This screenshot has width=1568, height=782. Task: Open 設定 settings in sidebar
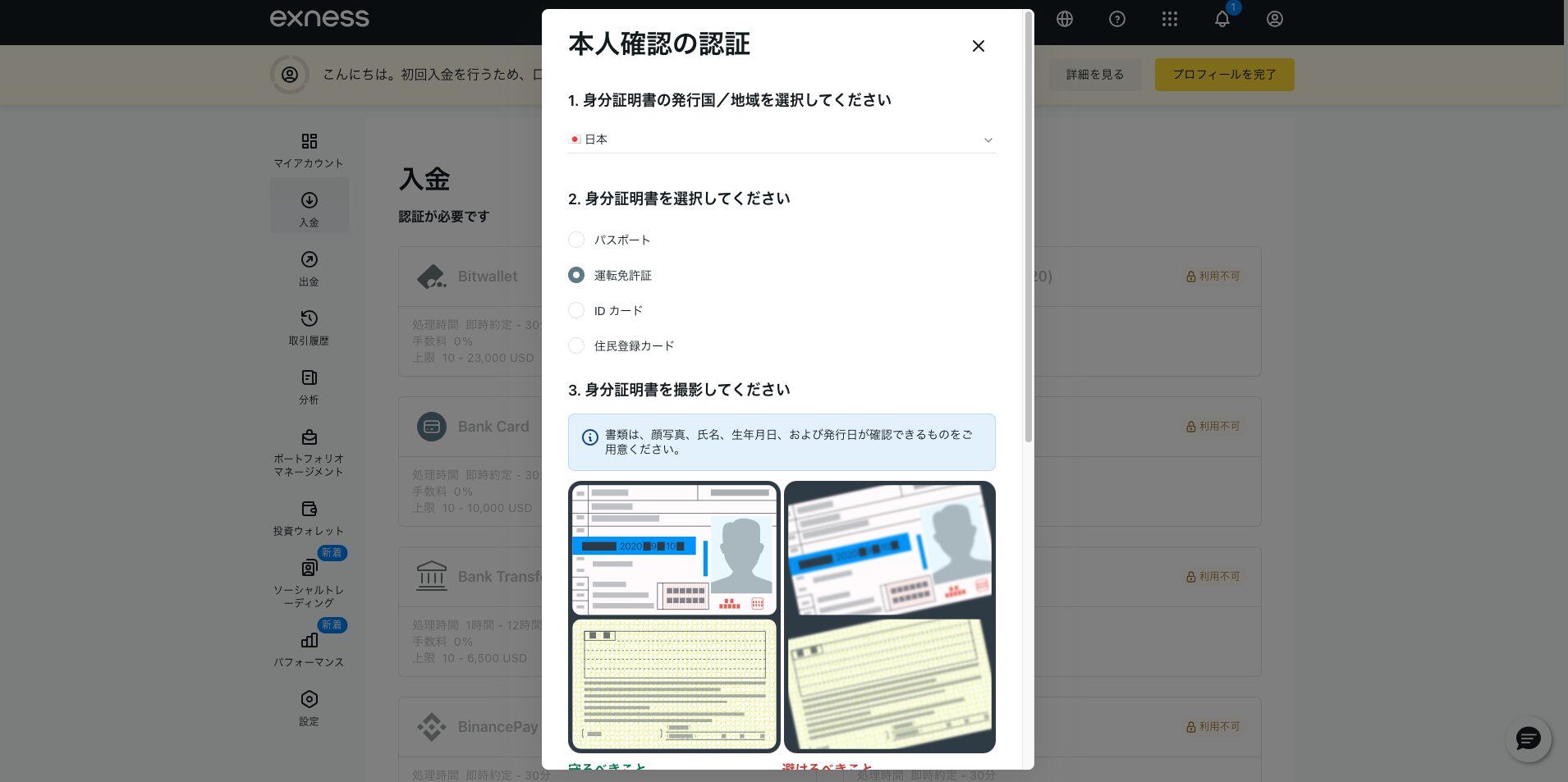point(309,707)
